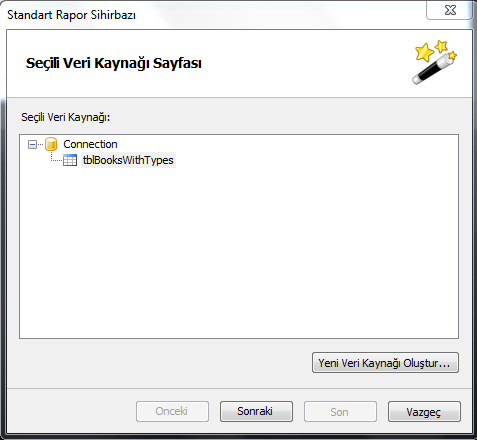Viewport: 477px width, 440px height.
Task: Click the gray area left of the Önceki button
Action: pyautogui.click(x=71, y=411)
